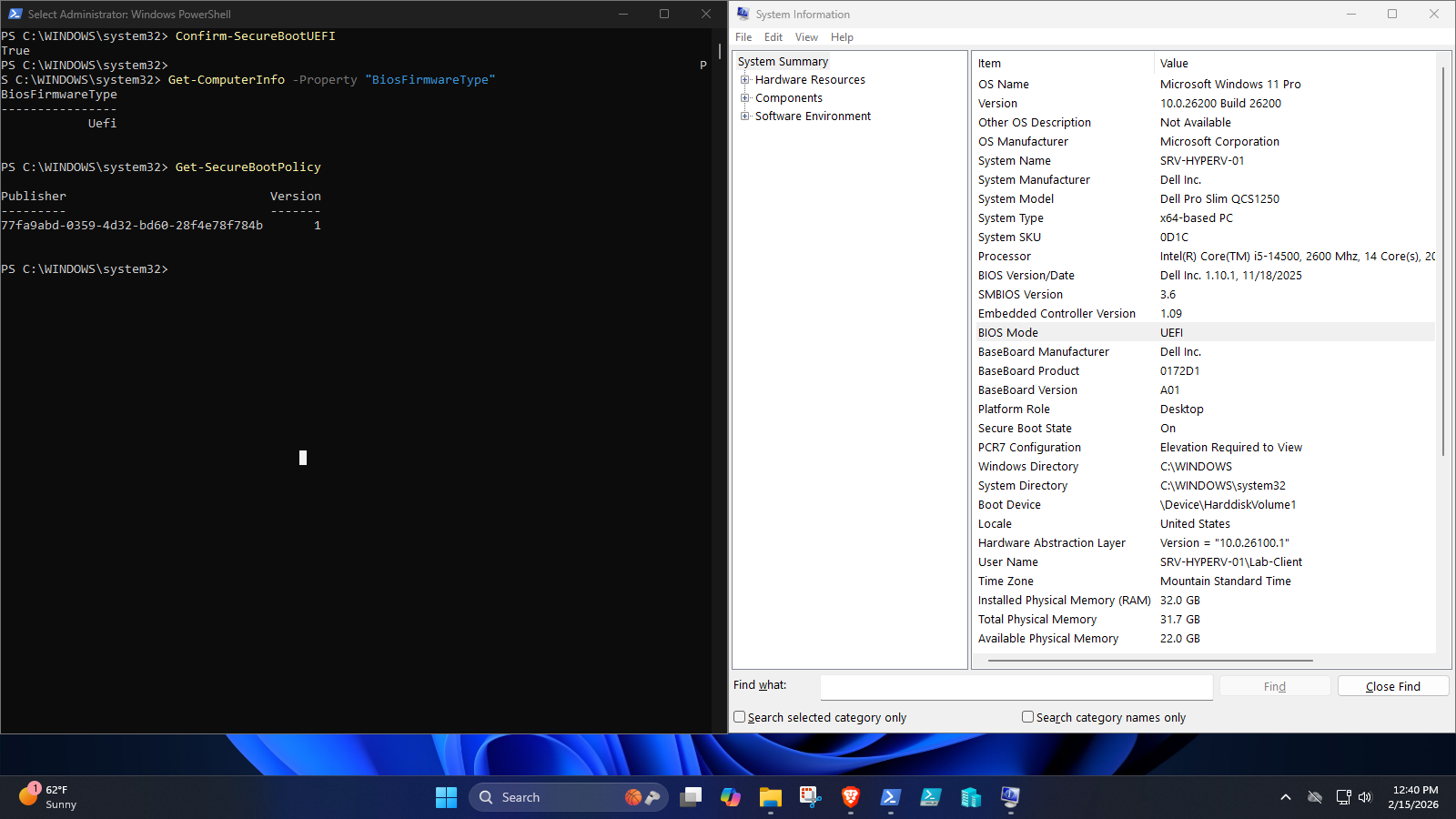Open File Explorer from the taskbar

coord(771,796)
